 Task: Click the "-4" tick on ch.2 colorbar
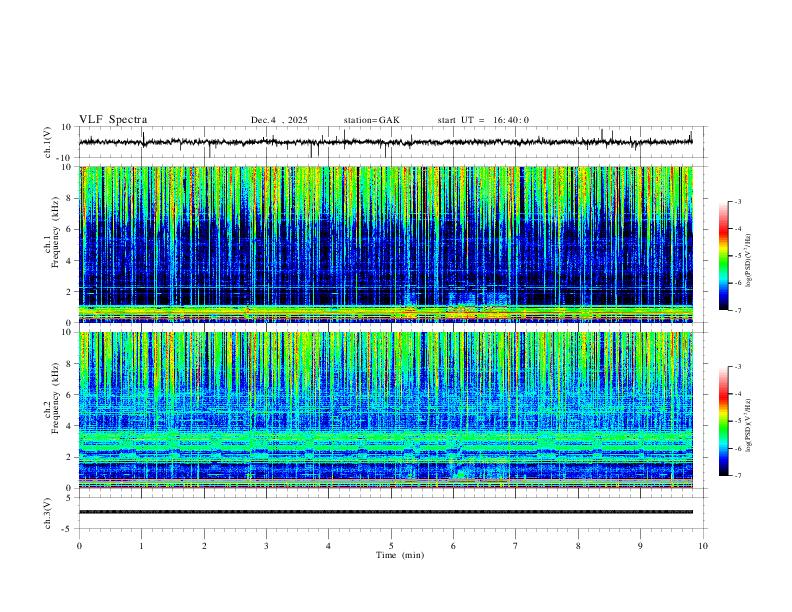(x=738, y=394)
